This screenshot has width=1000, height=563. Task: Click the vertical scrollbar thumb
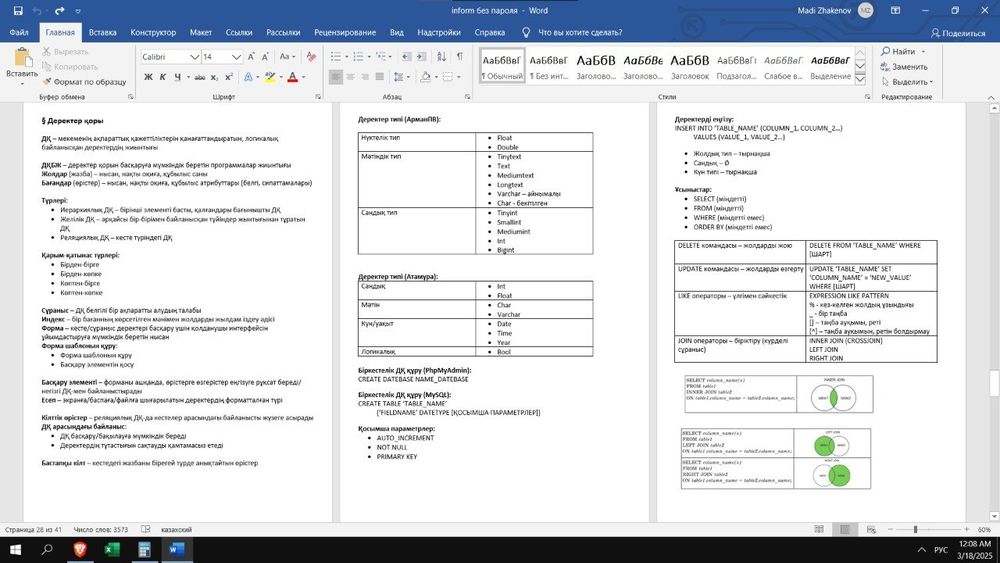(x=994, y=383)
